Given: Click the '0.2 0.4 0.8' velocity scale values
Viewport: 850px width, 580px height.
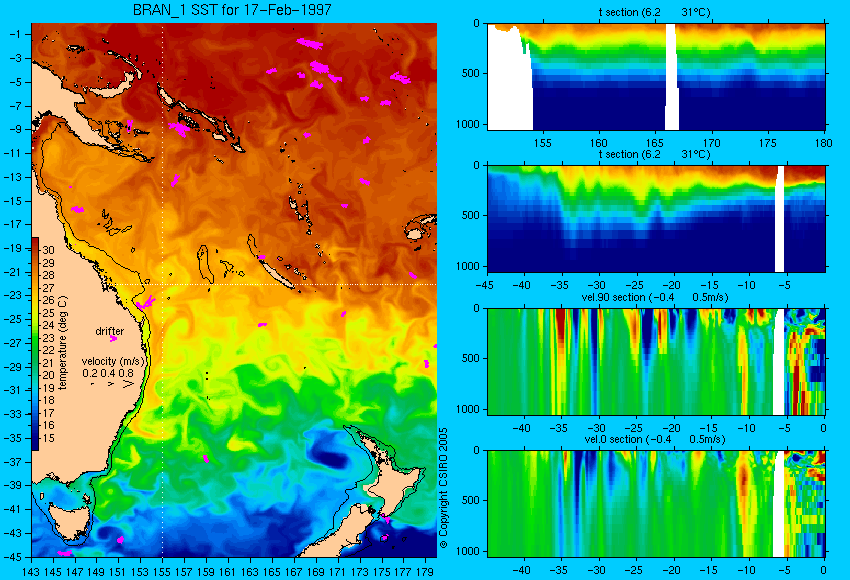Looking at the screenshot, I should (x=108, y=373).
